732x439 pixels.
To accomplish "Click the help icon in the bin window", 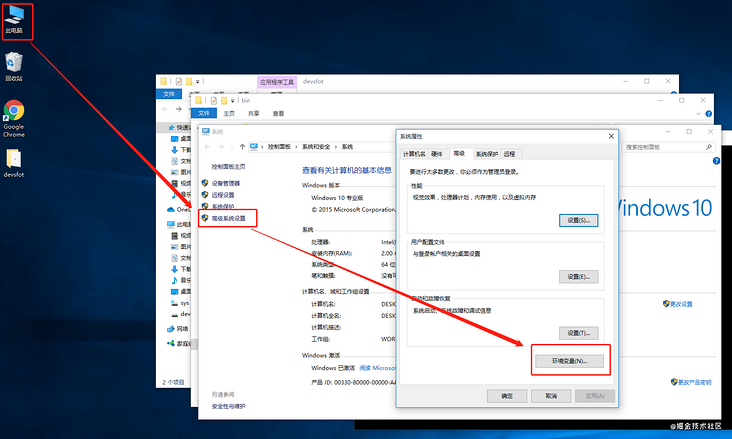I will click(x=709, y=113).
